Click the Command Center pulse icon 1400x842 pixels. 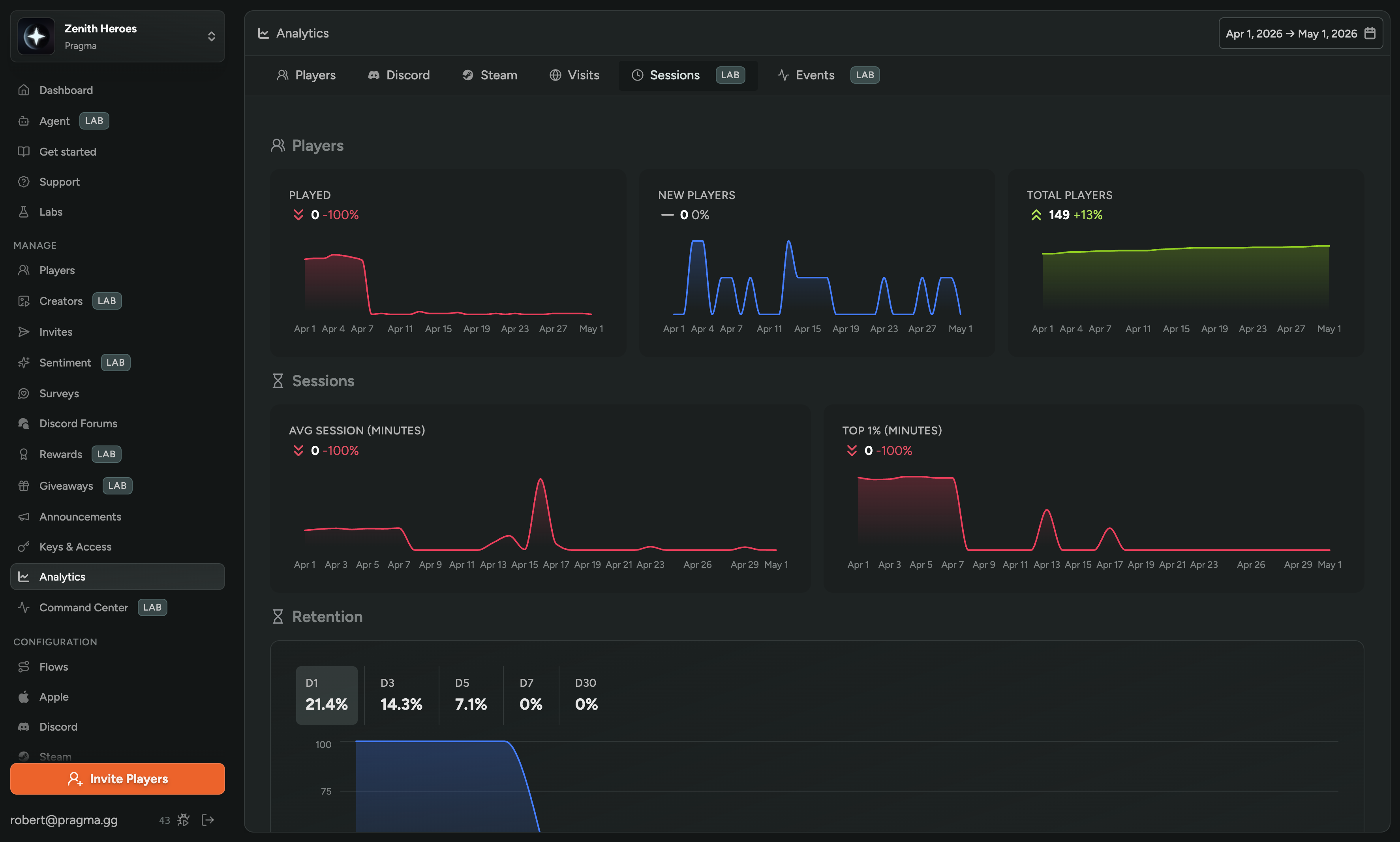[x=24, y=607]
